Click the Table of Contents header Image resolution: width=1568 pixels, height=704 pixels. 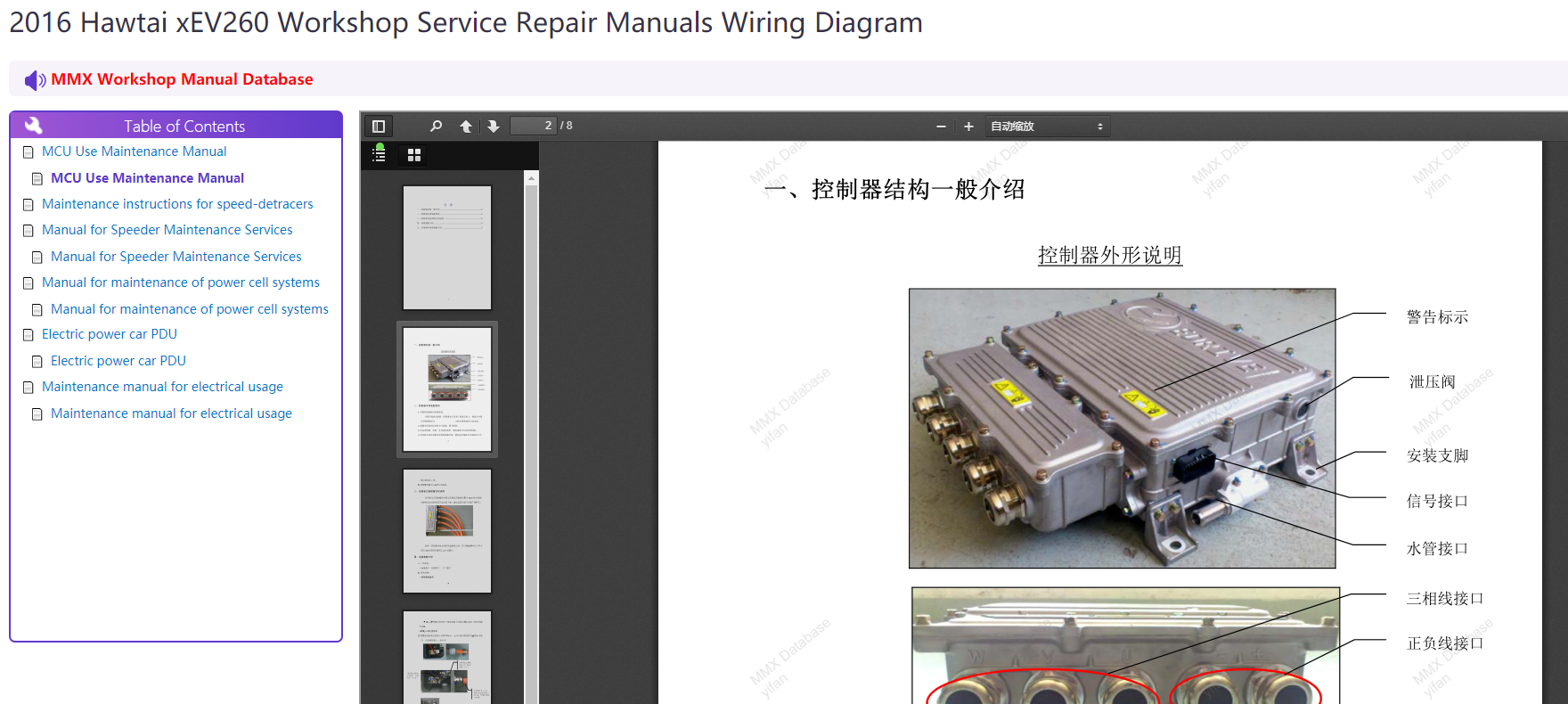184,126
